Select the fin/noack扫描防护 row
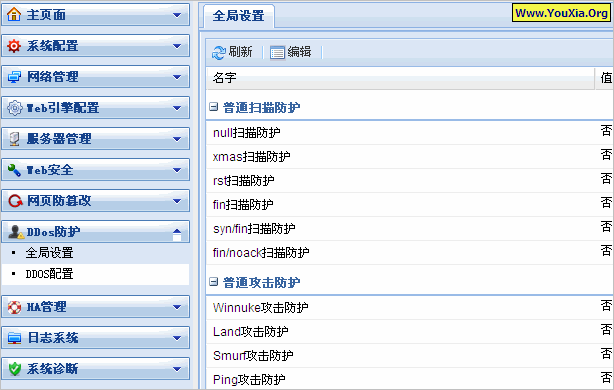Image resolution: width=614 pixels, height=390 pixels. click(x=410, y=253)
